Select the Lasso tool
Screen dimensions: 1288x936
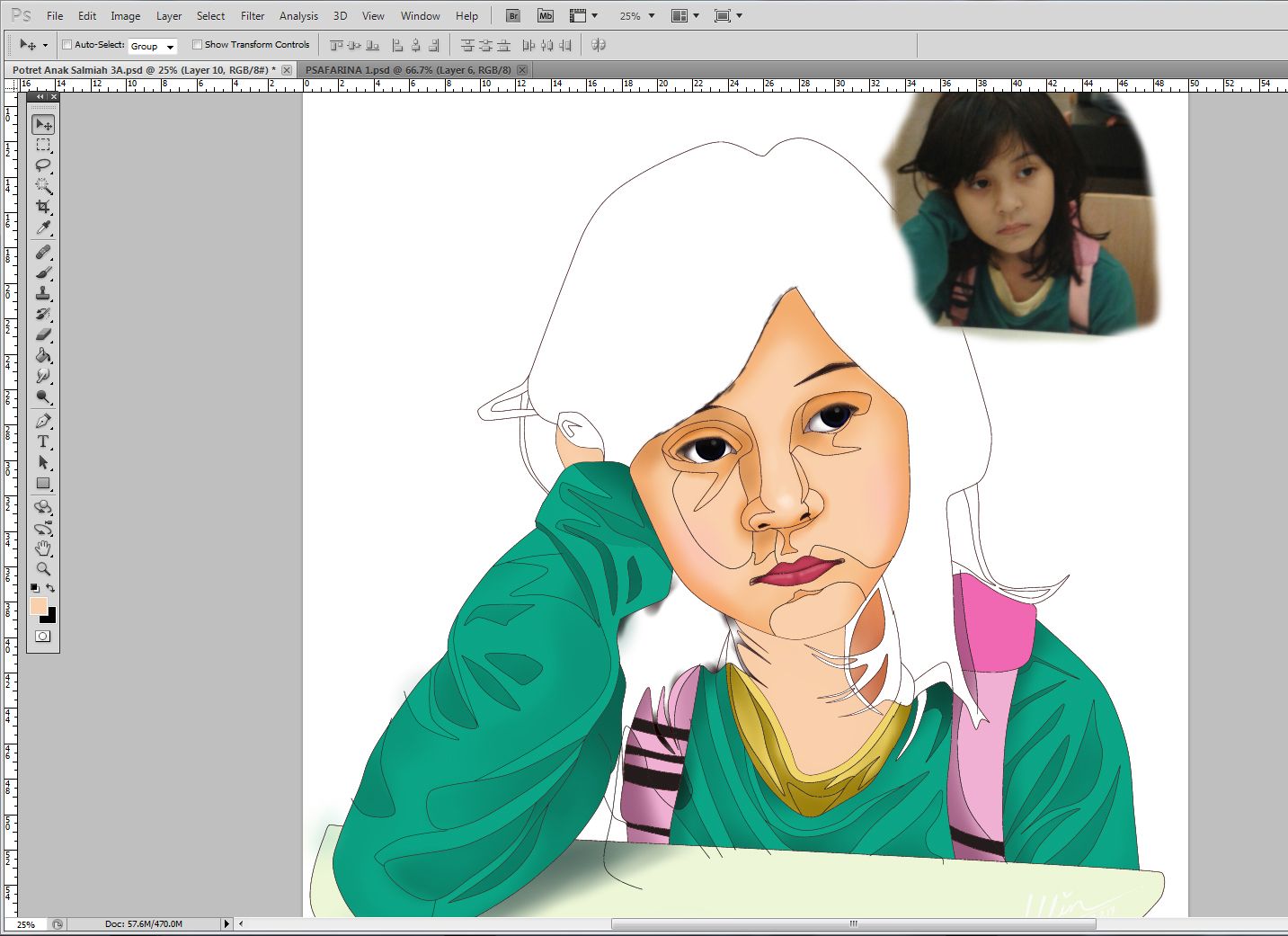43,165
